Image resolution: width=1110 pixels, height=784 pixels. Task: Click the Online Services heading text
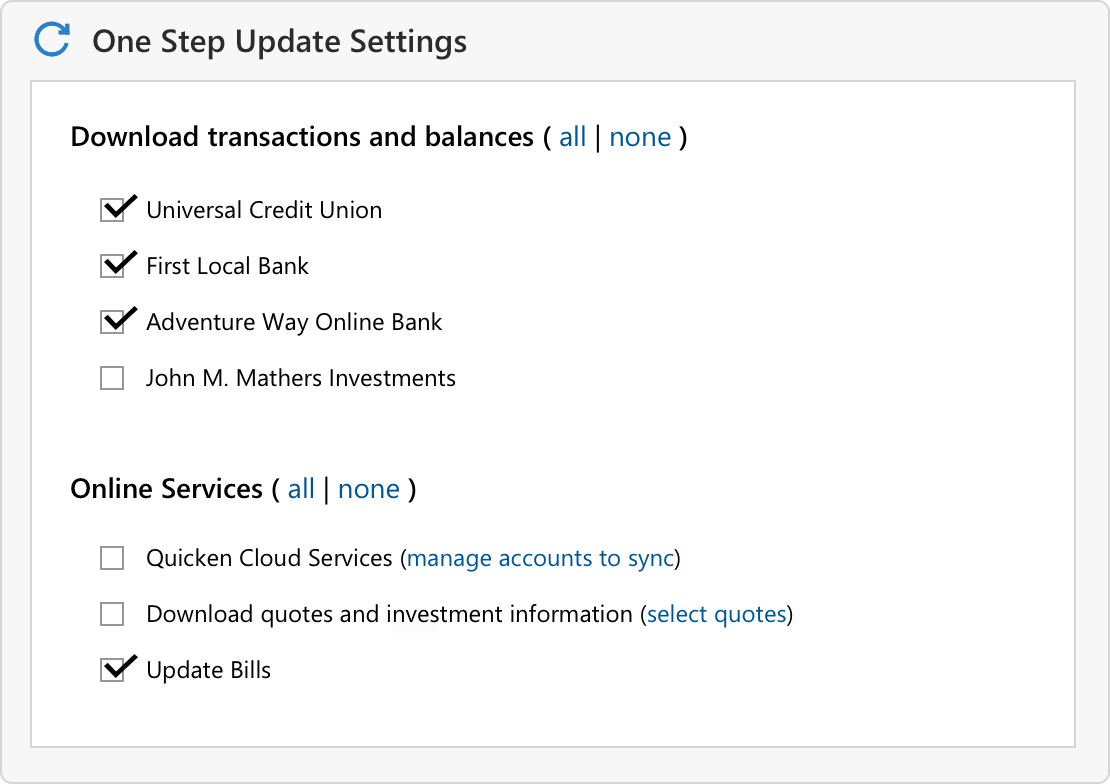(166, 489)
